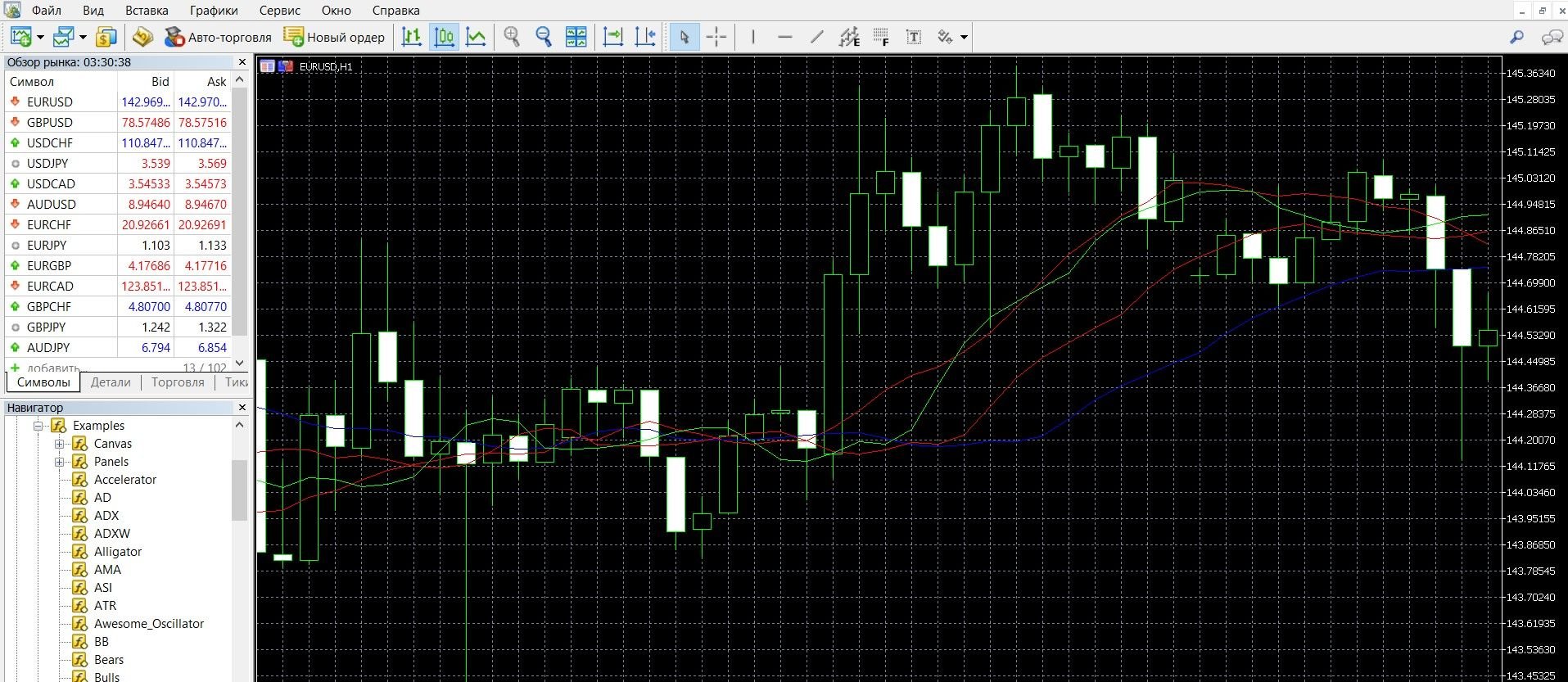Select the text label tool
Viewport: 1568px width, 682px height.
[914, 37]
